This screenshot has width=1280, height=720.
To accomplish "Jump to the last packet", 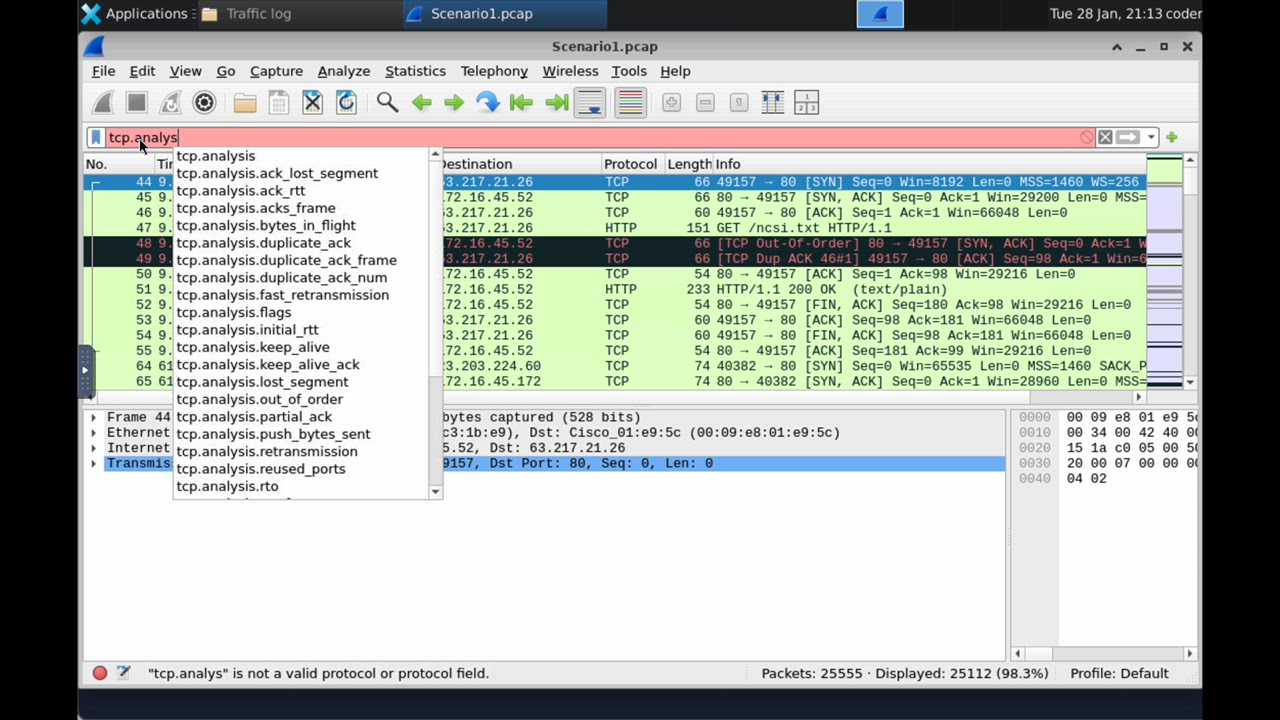I will tap(557, 102).
